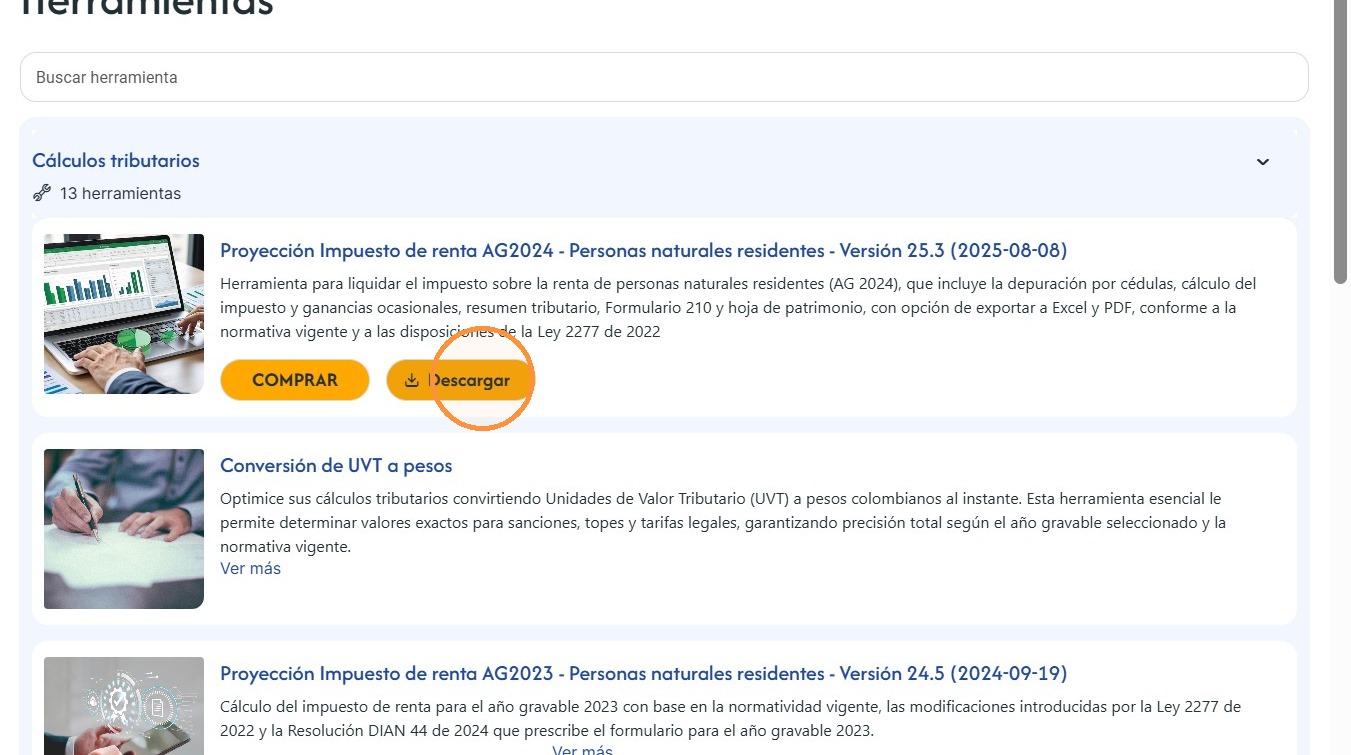Open the pen signing document thumbnail
The image size is (1351, 755).
click(124, 529)
